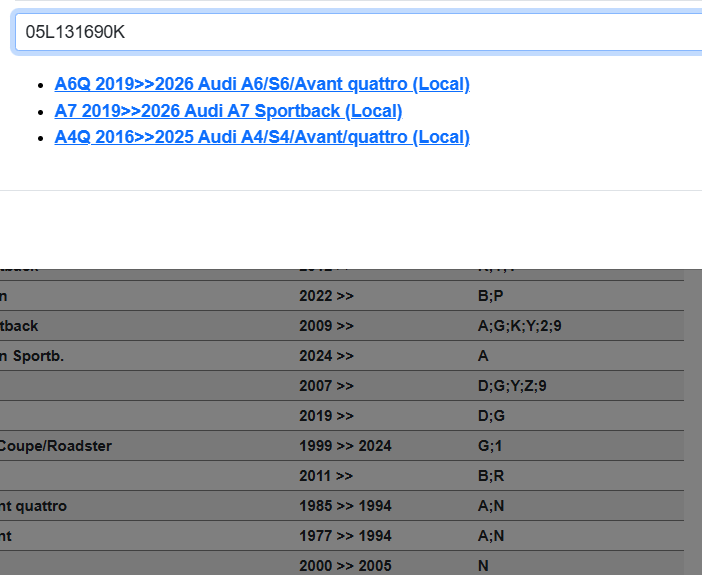Select the 2022 >> year cell

(326, 296)
